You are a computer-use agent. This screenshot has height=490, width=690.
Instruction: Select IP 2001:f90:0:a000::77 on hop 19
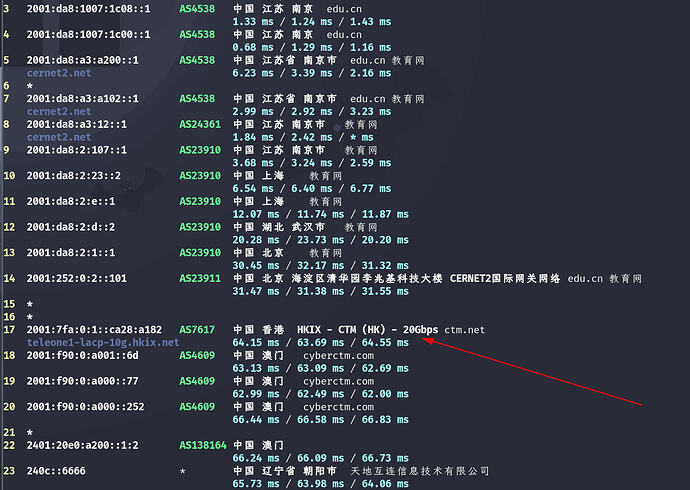pyautogui.click(x=82, y=381)
